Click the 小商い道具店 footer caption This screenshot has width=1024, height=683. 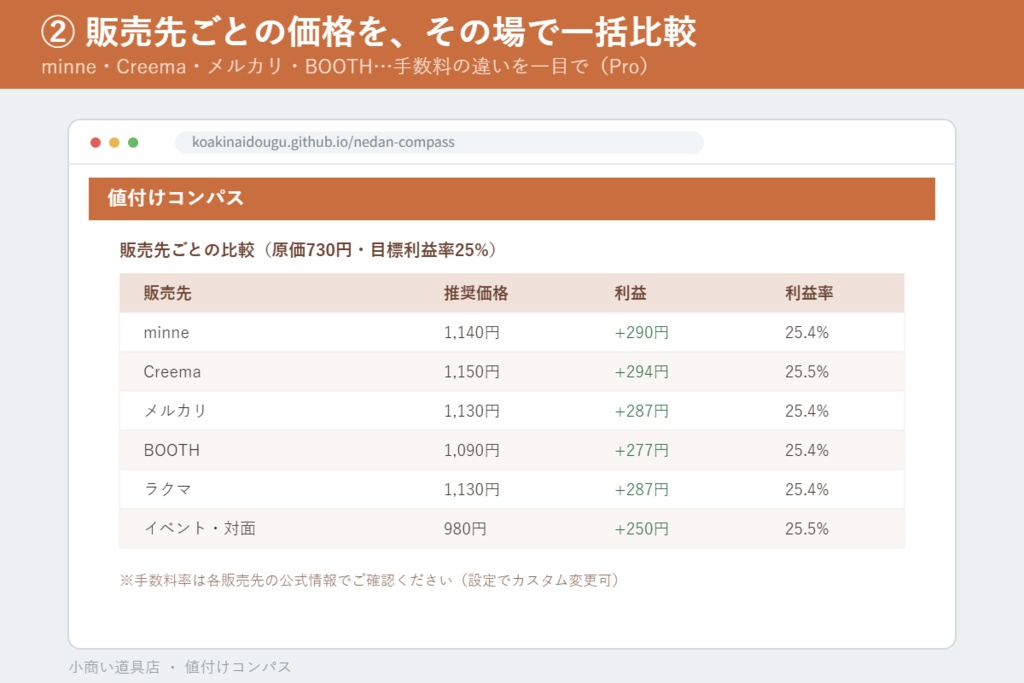[180, 667]
